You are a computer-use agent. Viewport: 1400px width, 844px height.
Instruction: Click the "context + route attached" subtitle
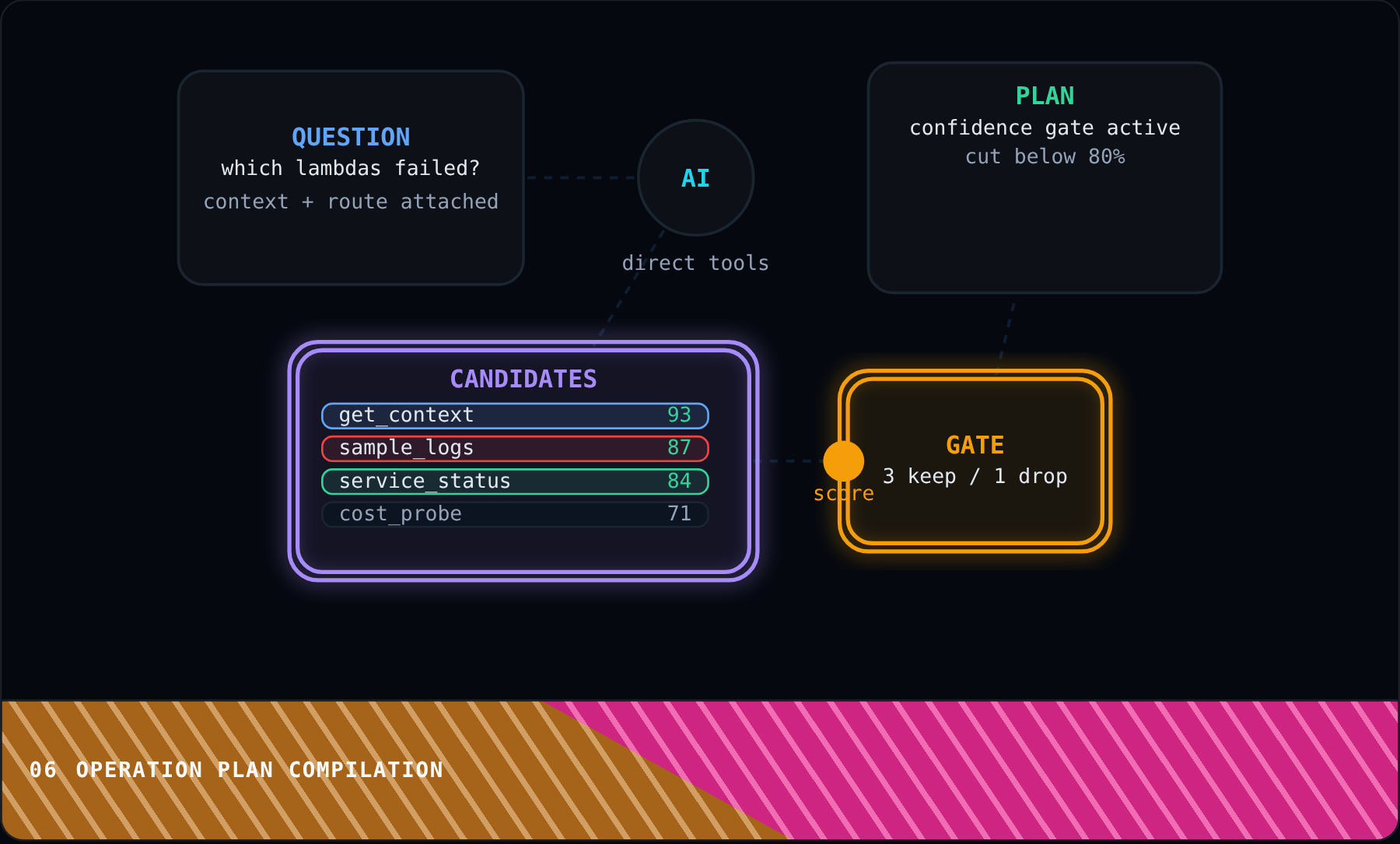pos(351,201)
